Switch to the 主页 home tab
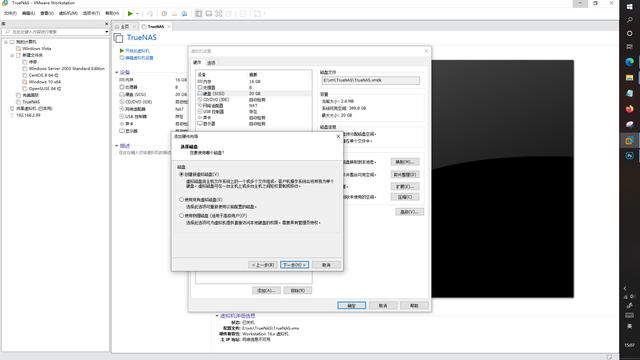 click(x=124, y=27)
